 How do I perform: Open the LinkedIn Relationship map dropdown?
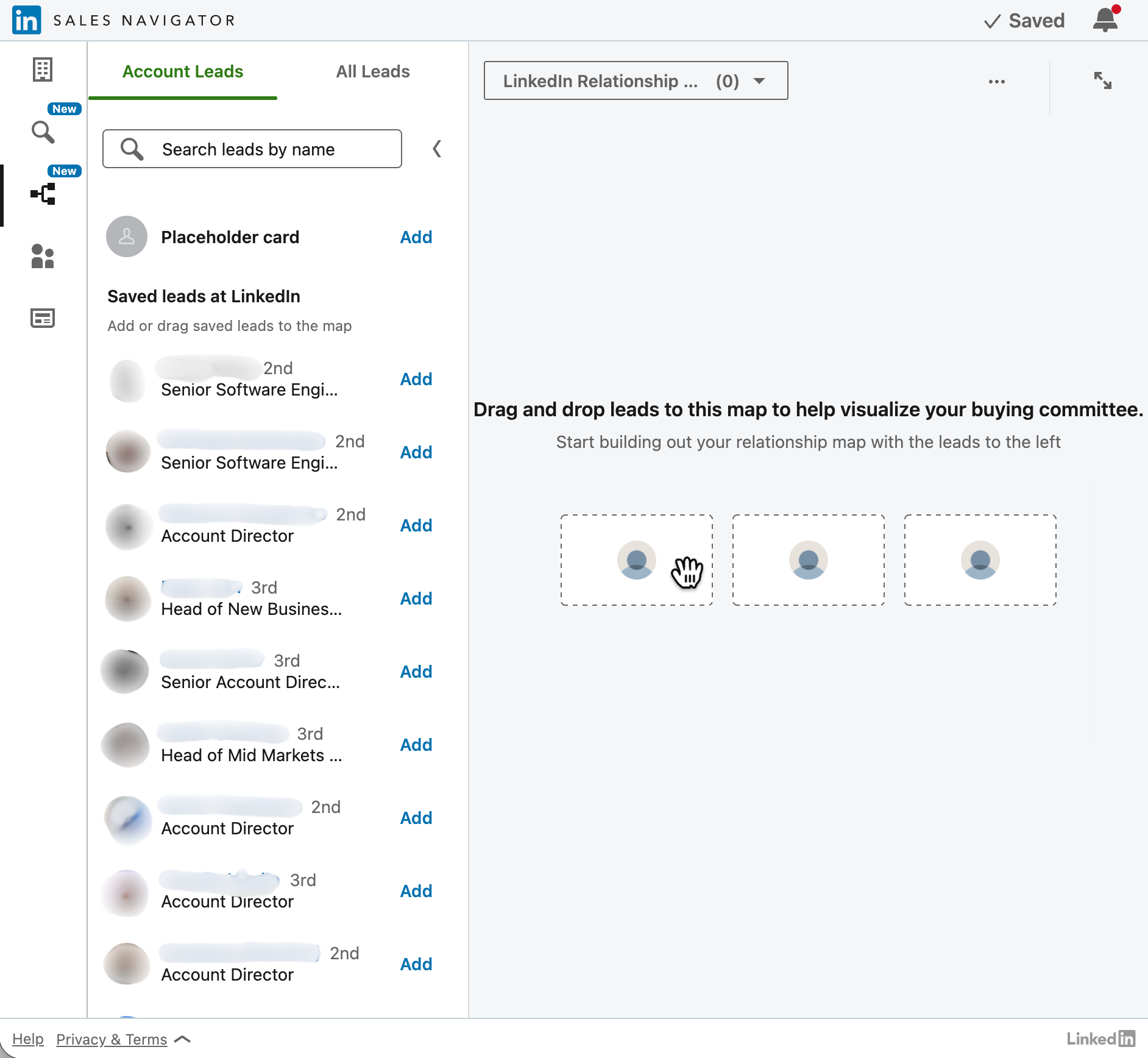[636, 80]
